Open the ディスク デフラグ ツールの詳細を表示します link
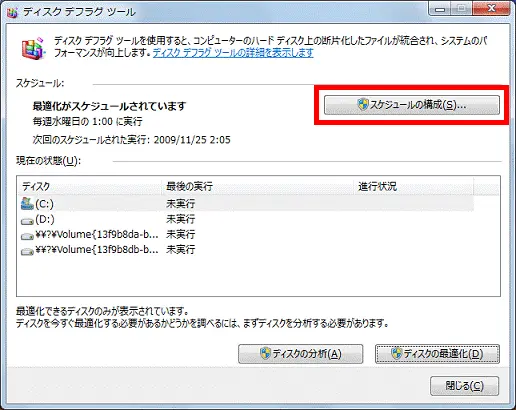 click(x=233, y=53)
